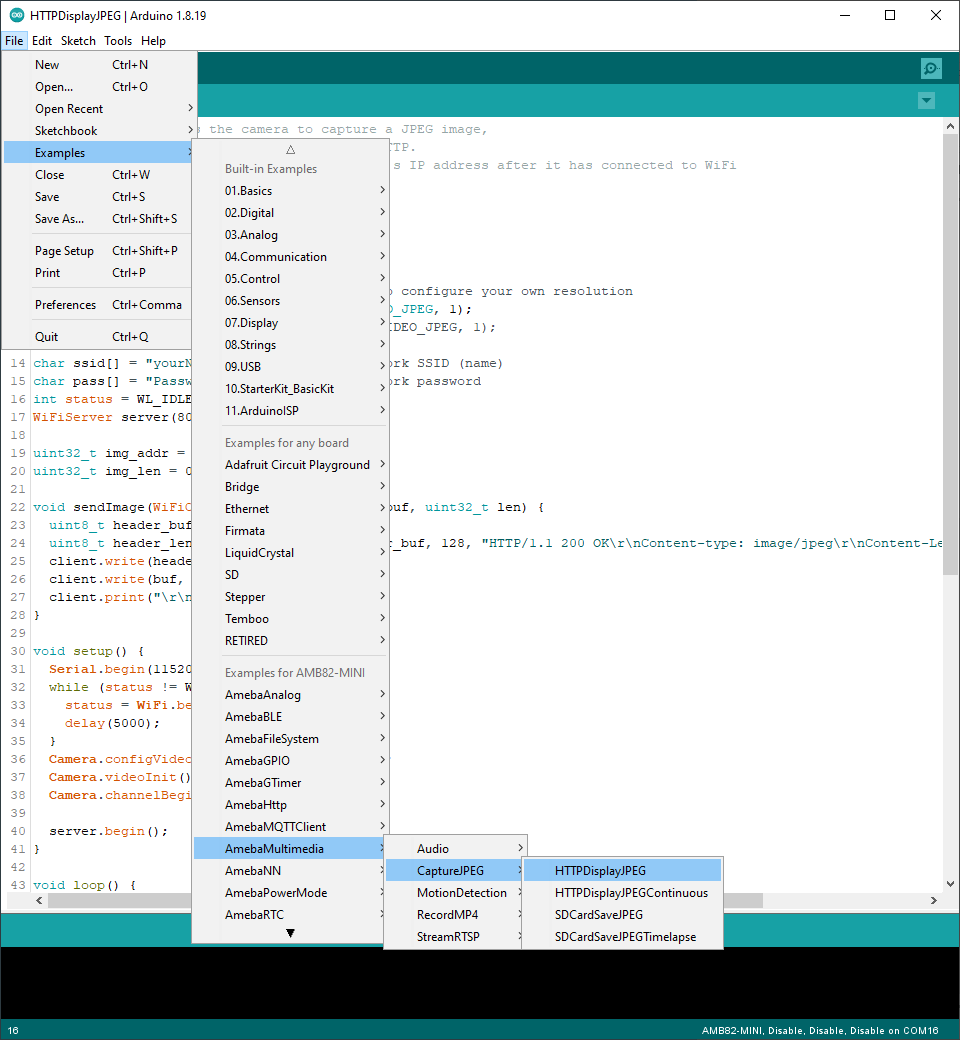The width and height of the screenshot is (960, 1040).
Task: Open the Help menu
Action: click(153, 40)
